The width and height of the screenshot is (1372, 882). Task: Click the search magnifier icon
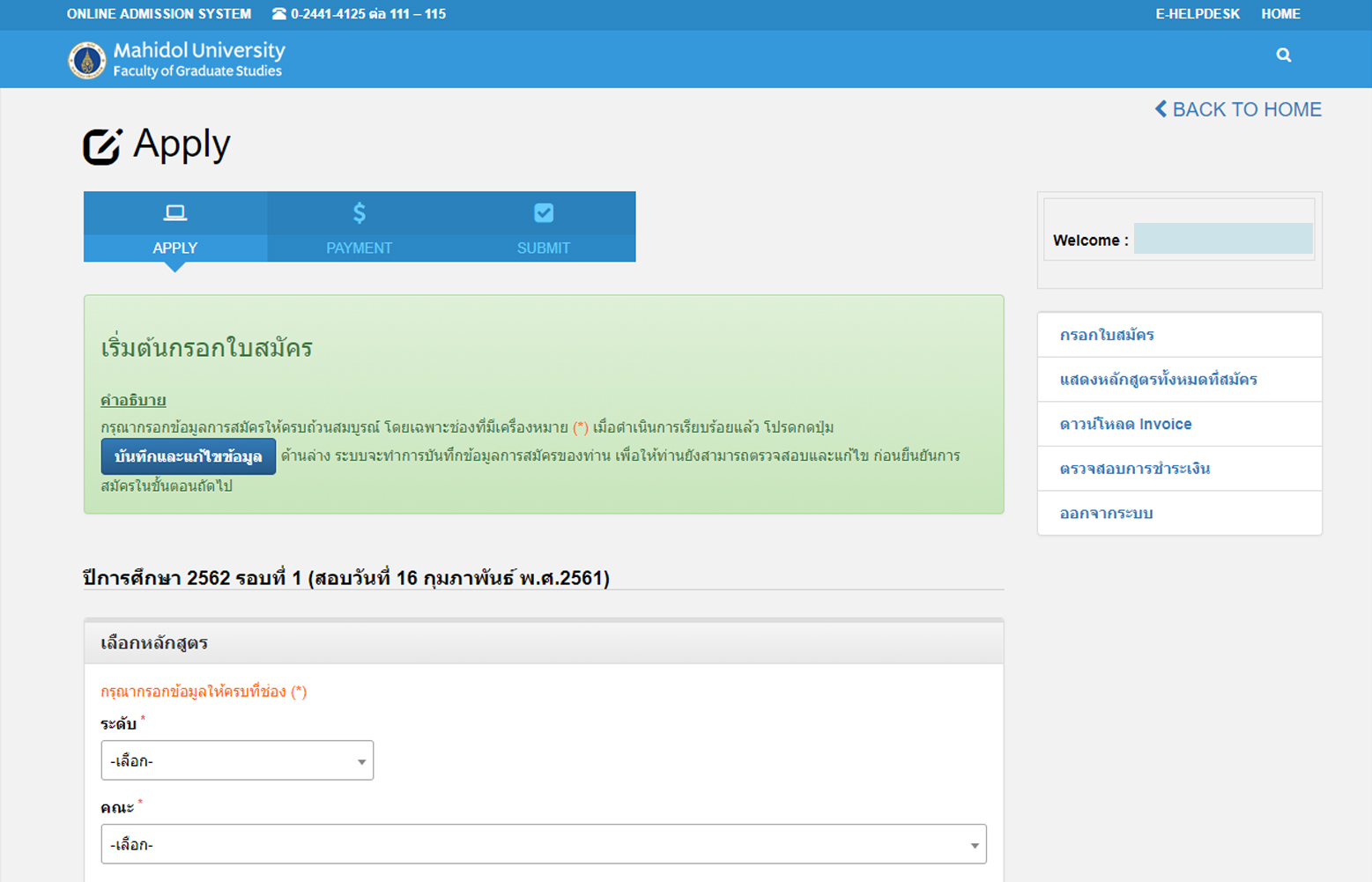1283,56
